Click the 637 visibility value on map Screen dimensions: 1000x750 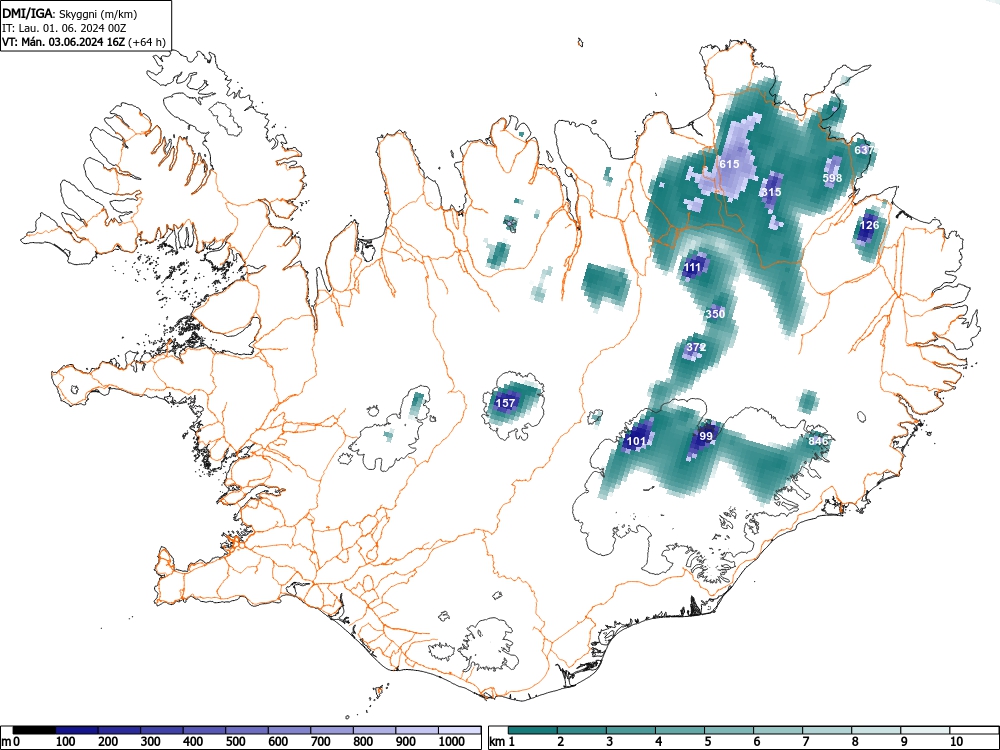(864, 150)
